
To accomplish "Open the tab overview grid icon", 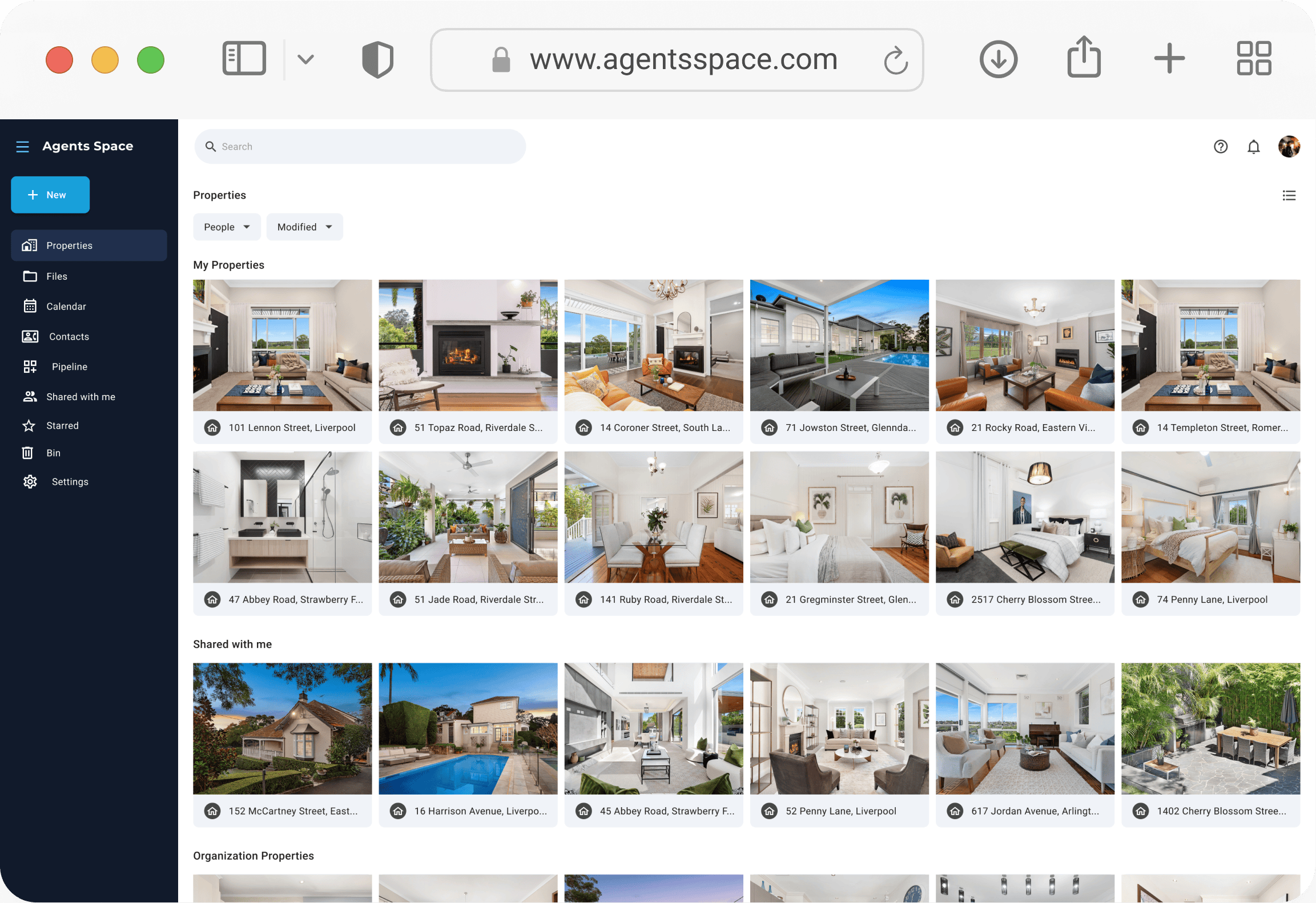I will coord(1254,58).
